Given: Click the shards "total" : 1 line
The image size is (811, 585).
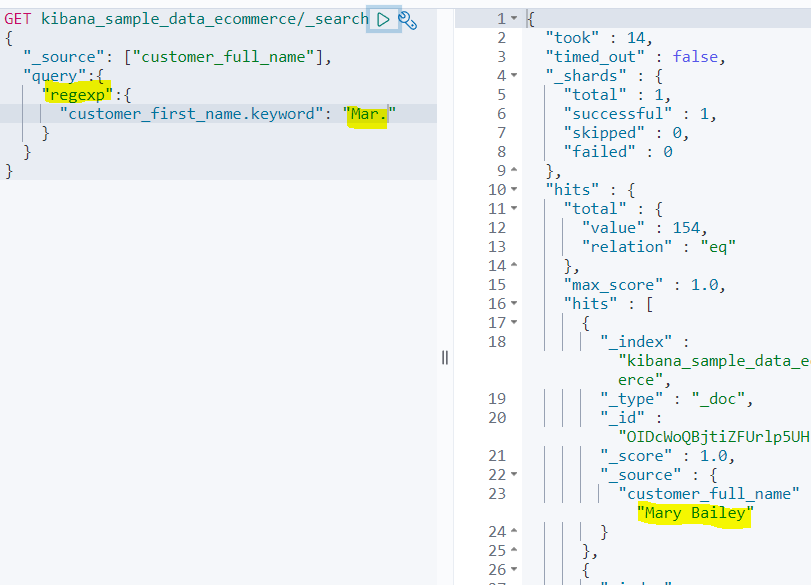Looking at the screenshot, I should pos(618,95).
